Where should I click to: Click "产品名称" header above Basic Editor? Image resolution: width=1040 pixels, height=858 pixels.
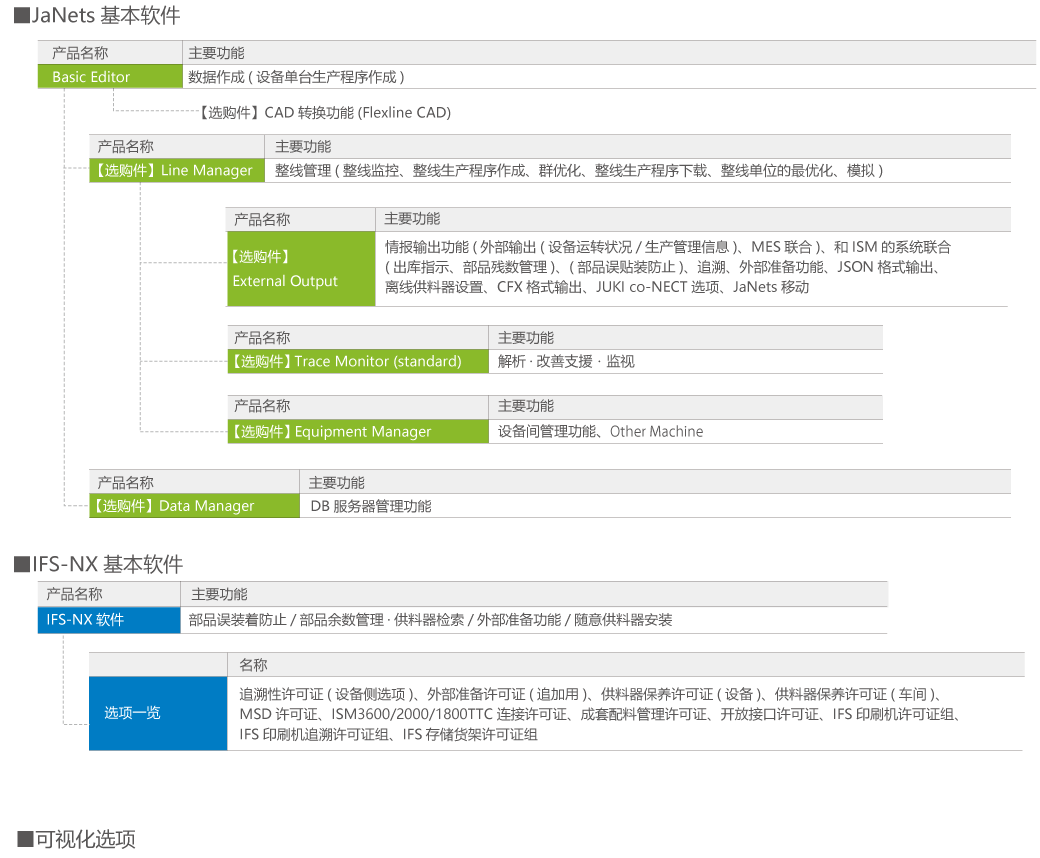click(x=80, y=53)
